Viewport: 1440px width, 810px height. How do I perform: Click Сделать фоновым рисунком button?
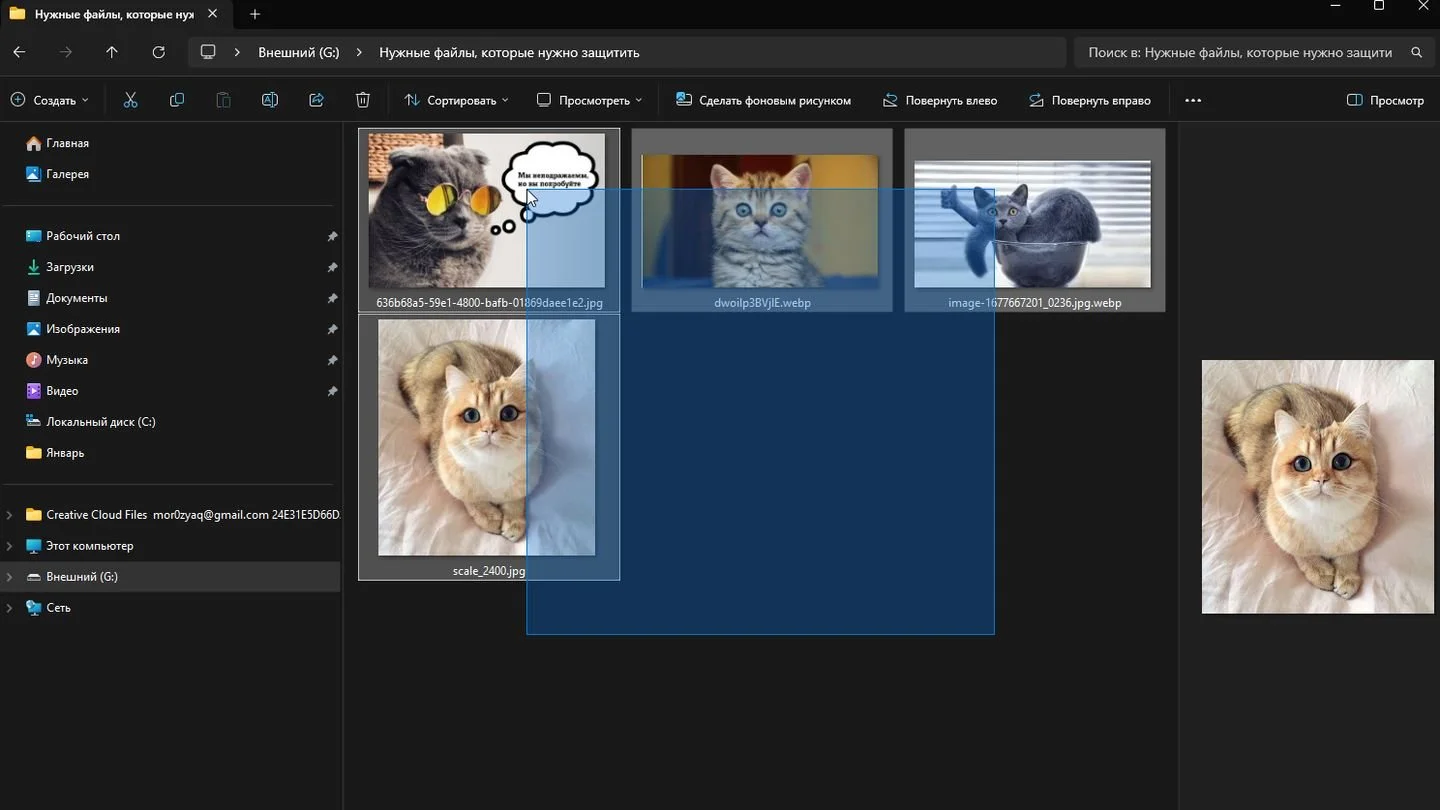pyautogui.click(x=763, y=100)
